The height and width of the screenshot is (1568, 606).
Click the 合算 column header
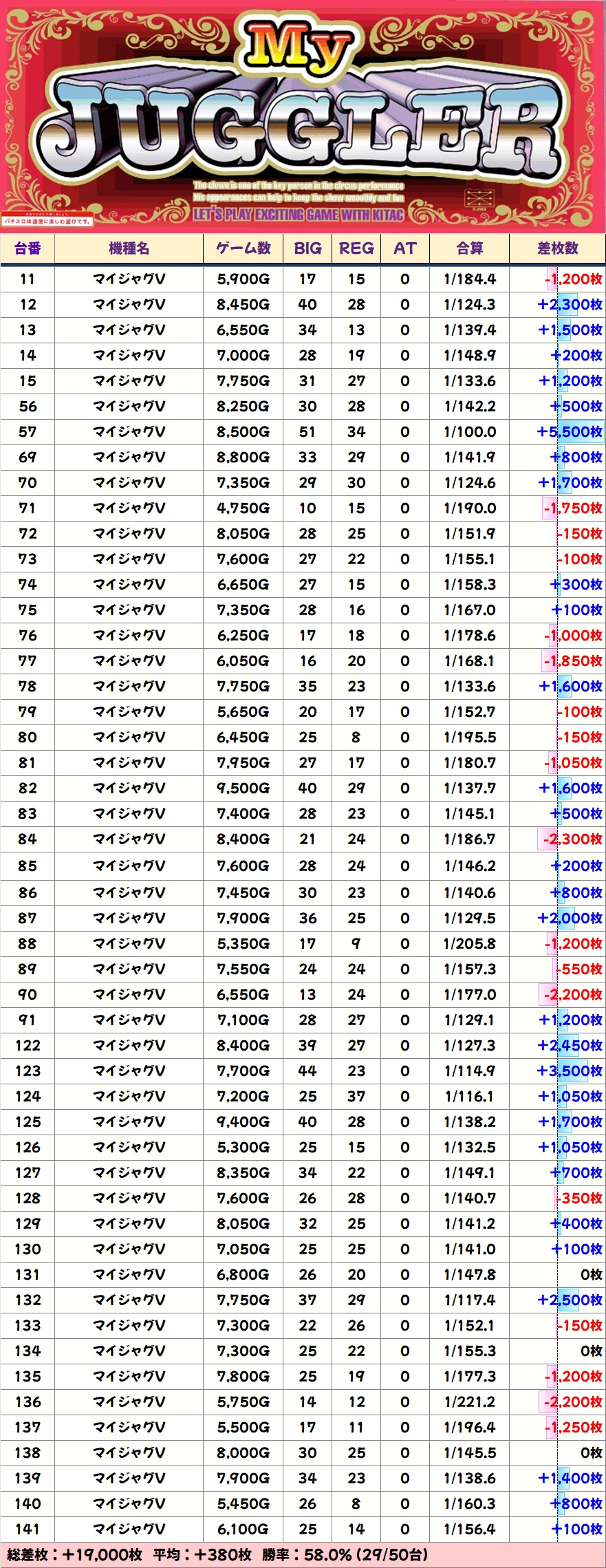pyautogui.click(x=470, y=248)
